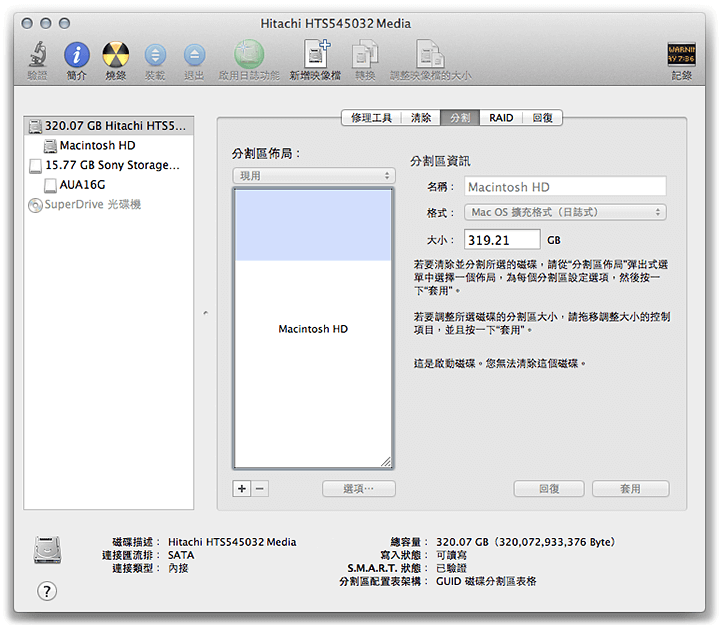The image size is (720, 625).
Task: Click the Hitachi HTS545032 Media description text
Action: click(x=232, y=542)
